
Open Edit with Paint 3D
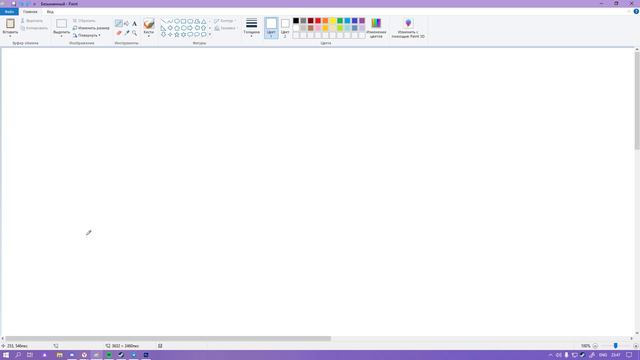pos(408,28)
